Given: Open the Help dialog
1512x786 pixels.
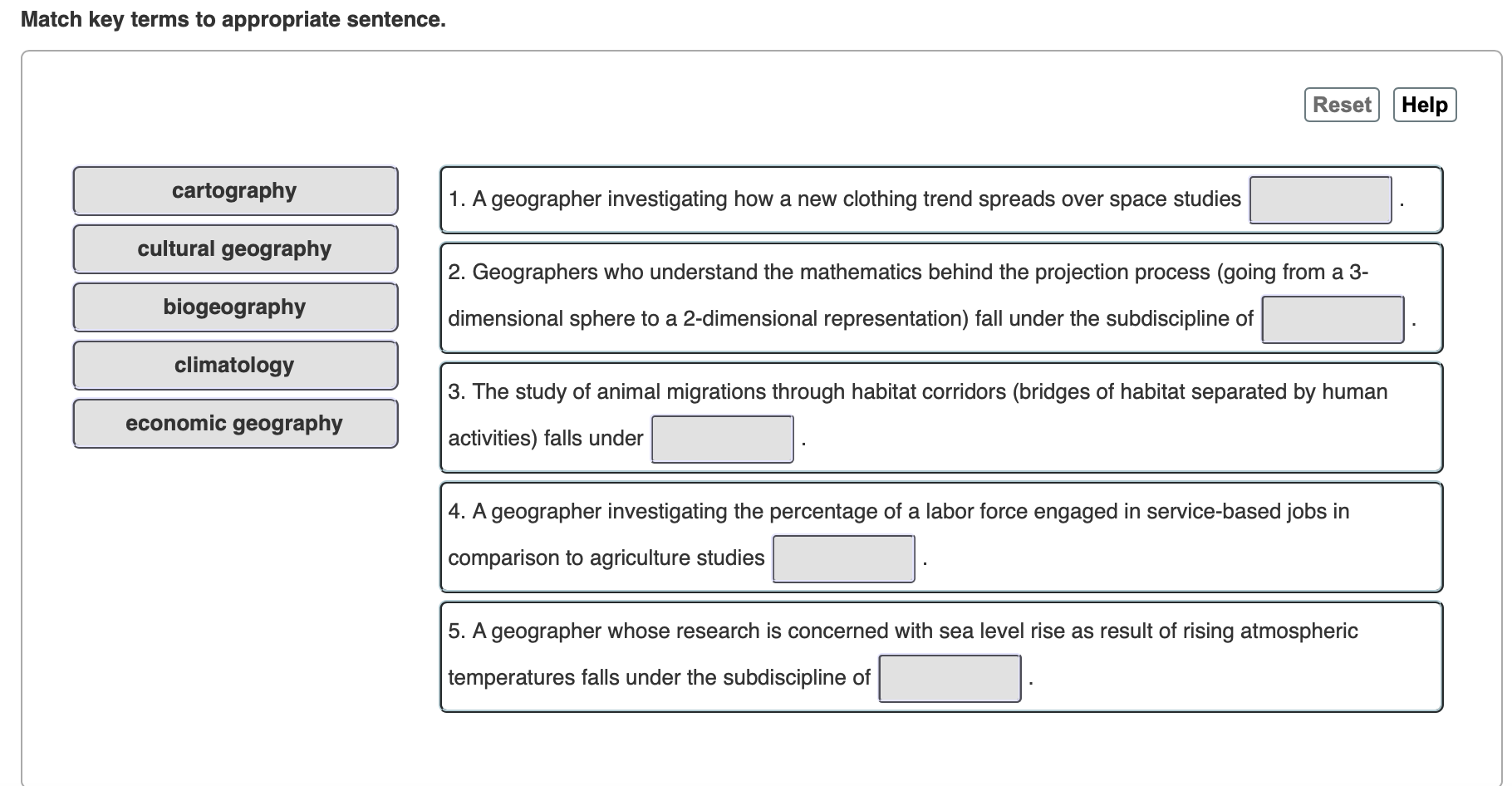Looking at the screenshot, I should [1424, 105].
